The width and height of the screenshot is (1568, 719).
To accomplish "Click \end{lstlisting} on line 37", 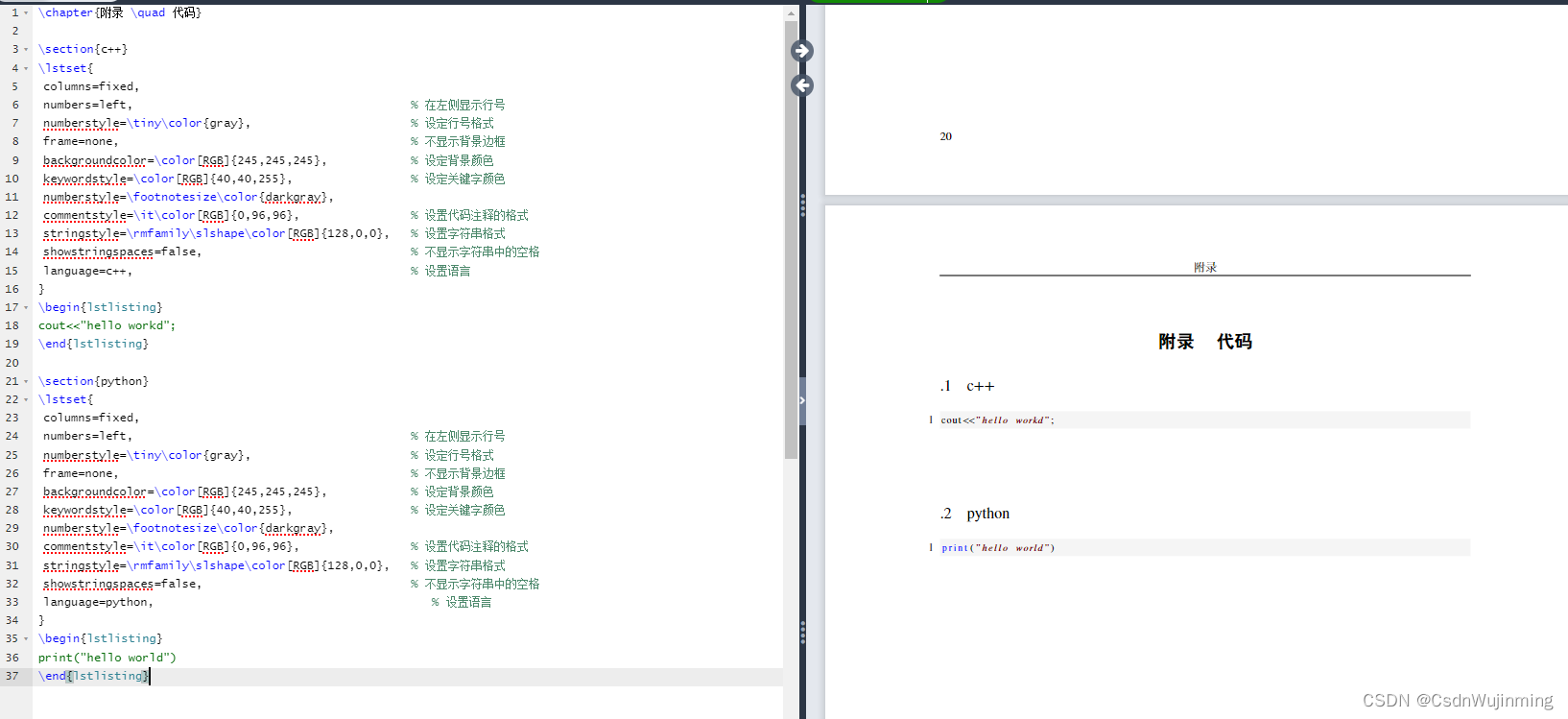I will (93, 676).
